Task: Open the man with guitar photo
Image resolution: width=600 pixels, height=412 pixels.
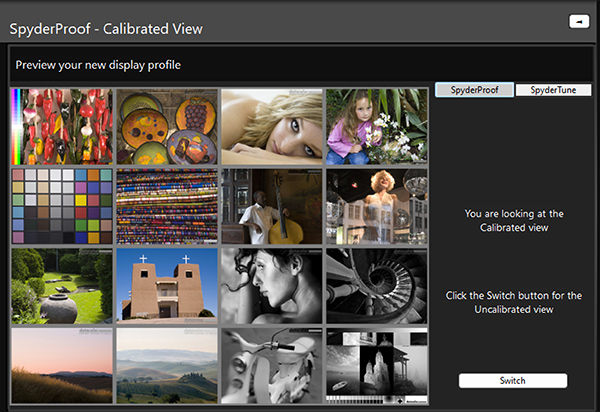Action: point(271,206)
